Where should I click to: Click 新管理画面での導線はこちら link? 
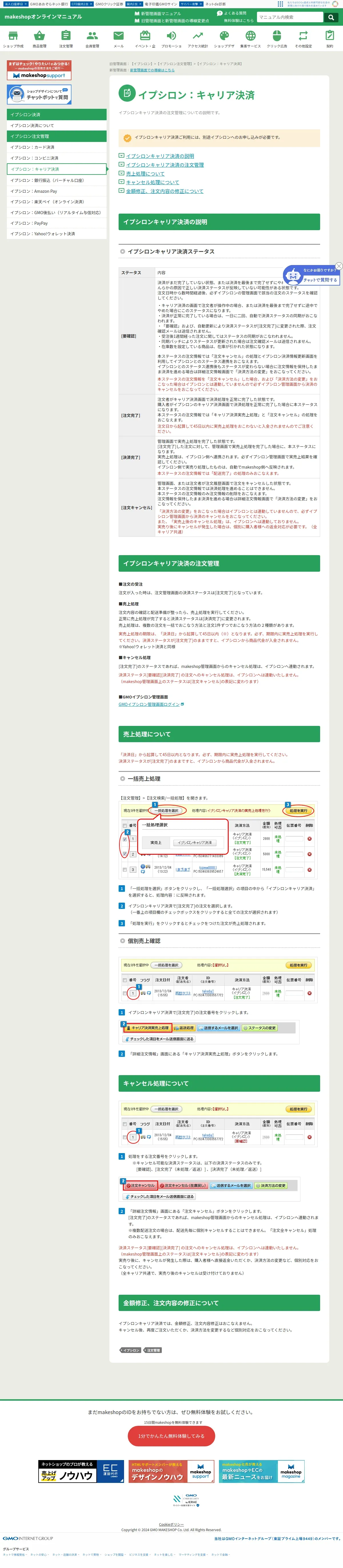152,70
